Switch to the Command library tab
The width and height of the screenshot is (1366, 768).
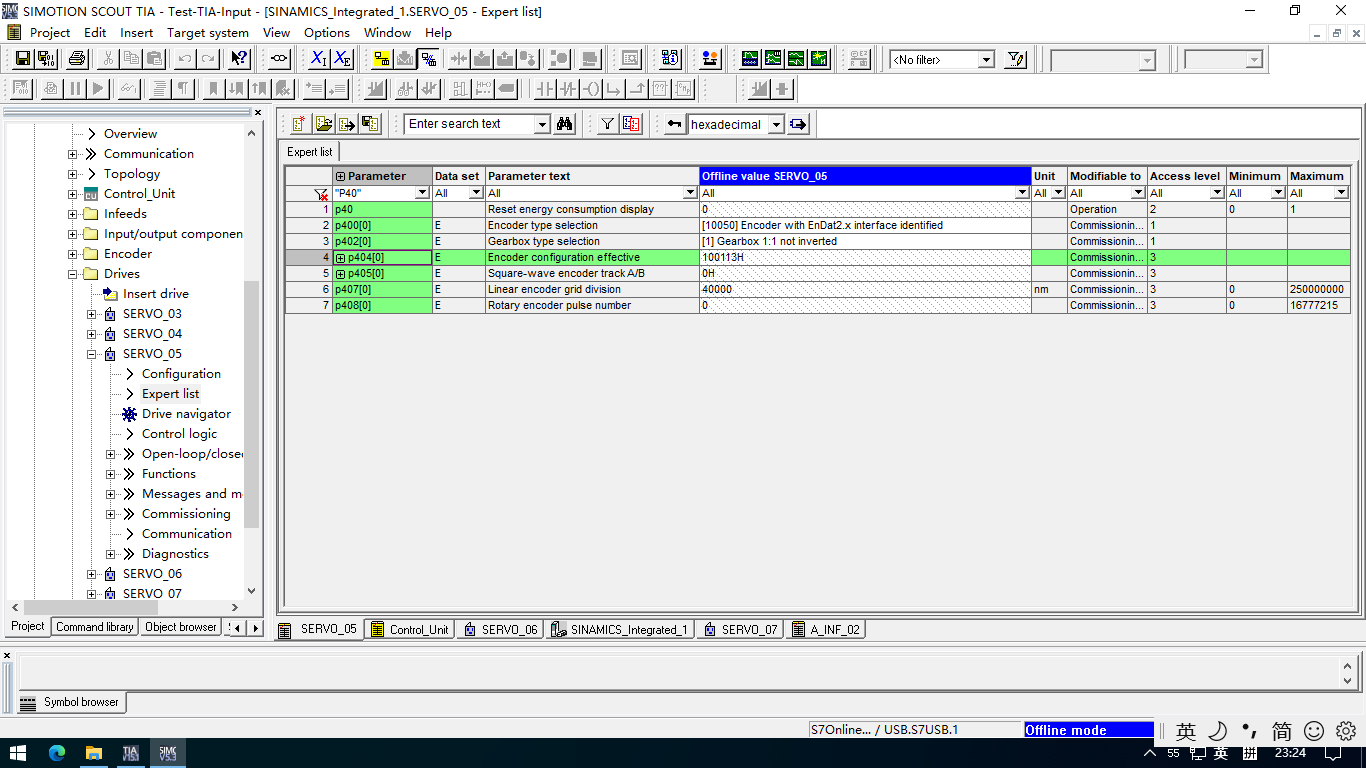(94, 627)
